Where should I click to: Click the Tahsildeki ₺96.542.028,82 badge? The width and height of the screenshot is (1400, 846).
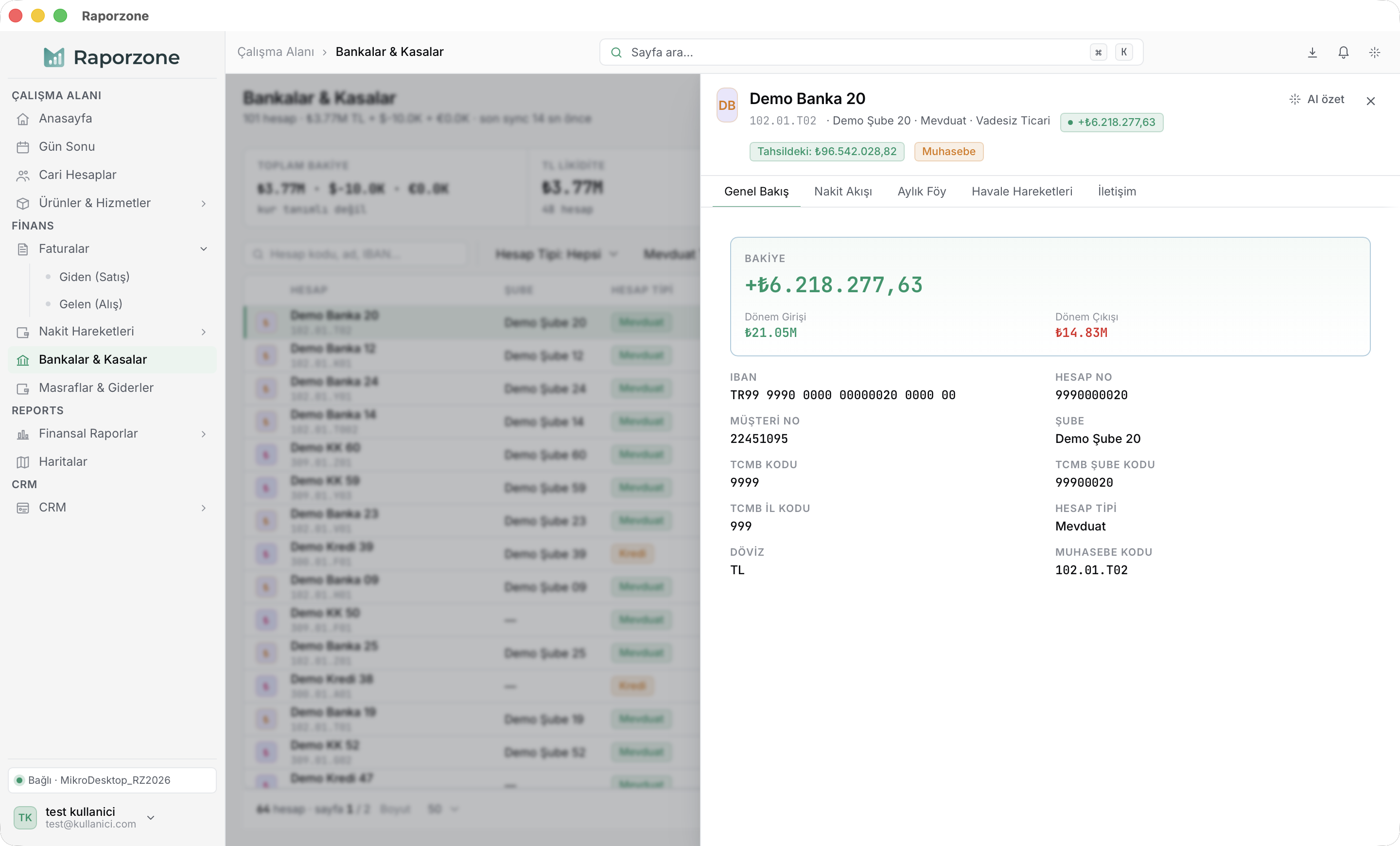(827, 152)
